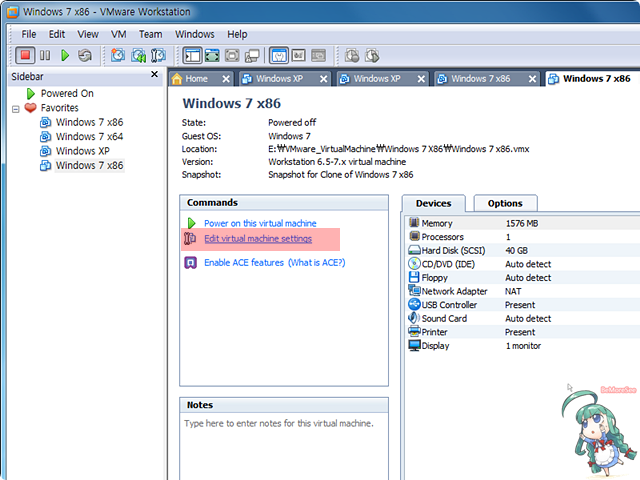Image resolution: width=640 pixels, height=480 pixels.
Task: Select Windows 7 x64 in sidebar
Action: coord(89,136)
